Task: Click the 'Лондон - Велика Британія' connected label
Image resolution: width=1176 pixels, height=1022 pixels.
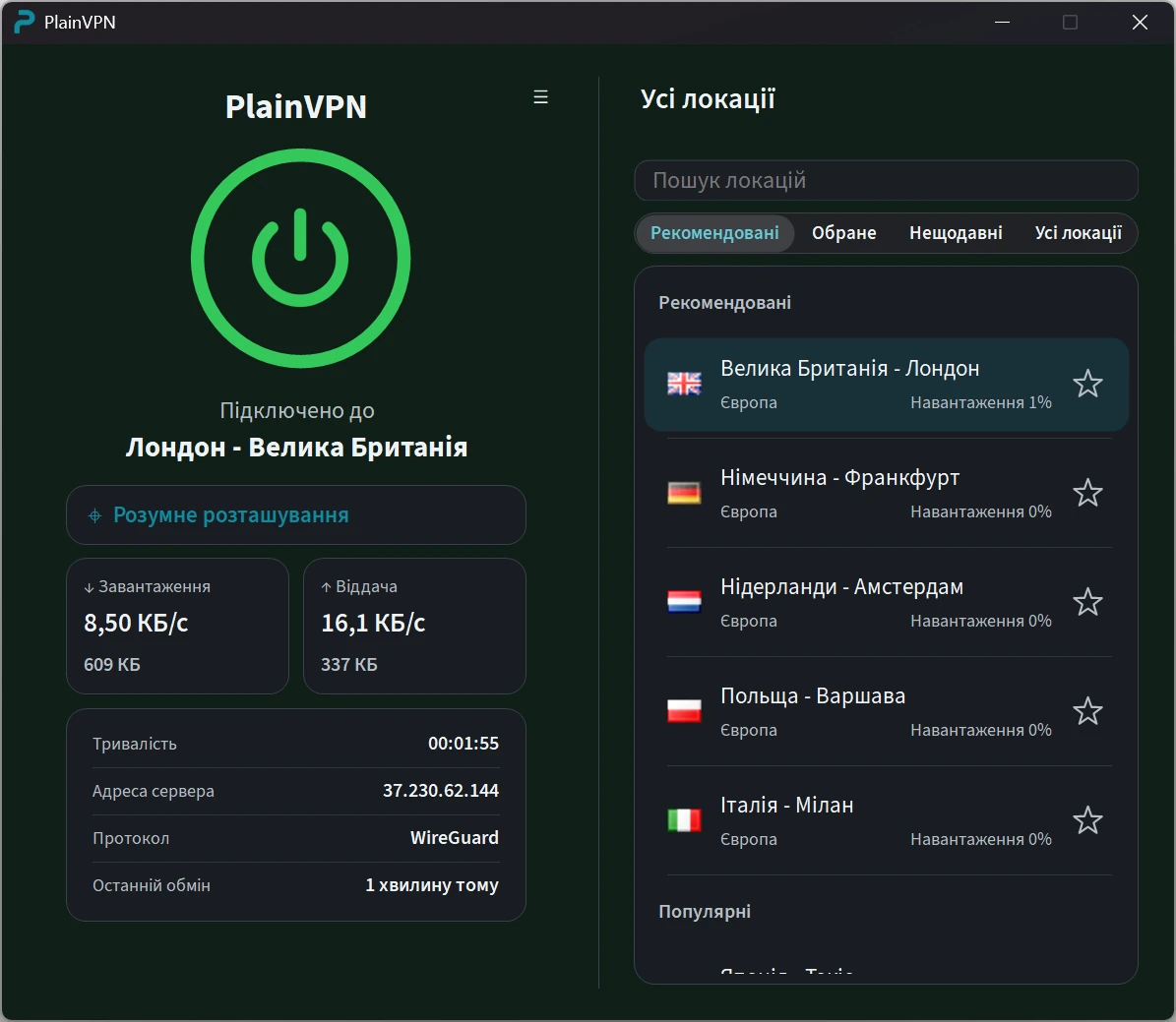Action: (296, 448)
